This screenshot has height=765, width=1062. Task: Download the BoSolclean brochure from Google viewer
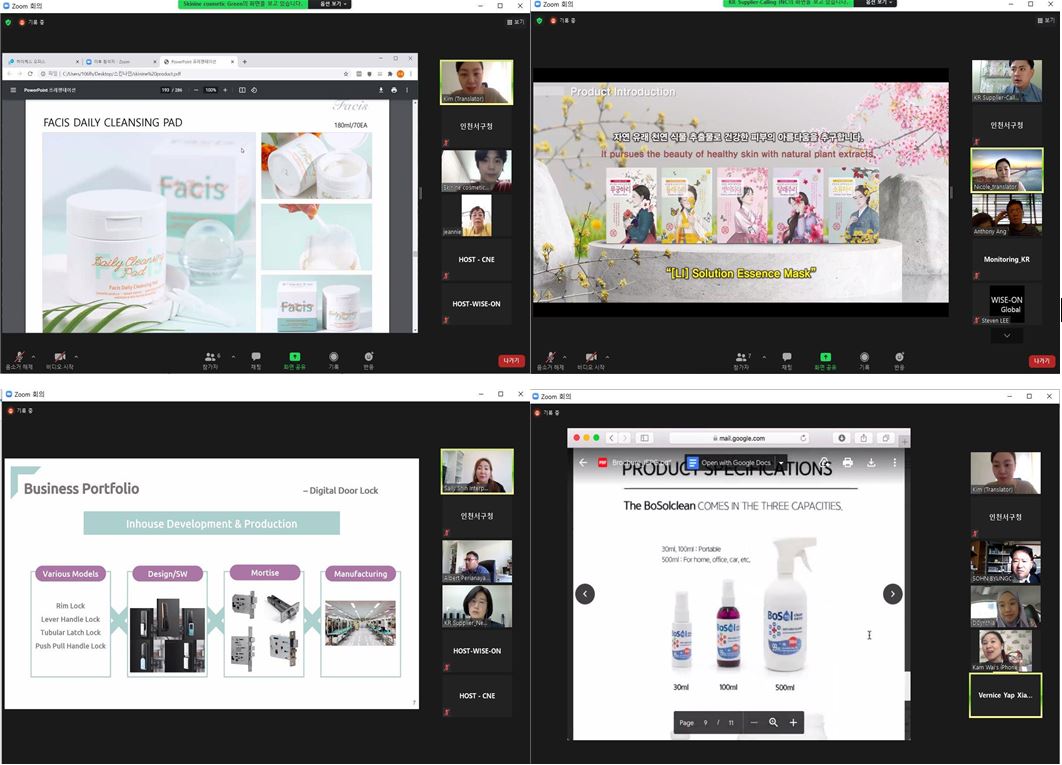coord(871,463)
